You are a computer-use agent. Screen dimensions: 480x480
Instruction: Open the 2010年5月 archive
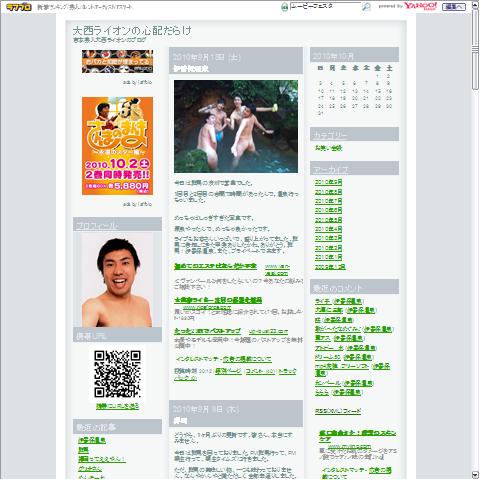(x=328, y=220)
